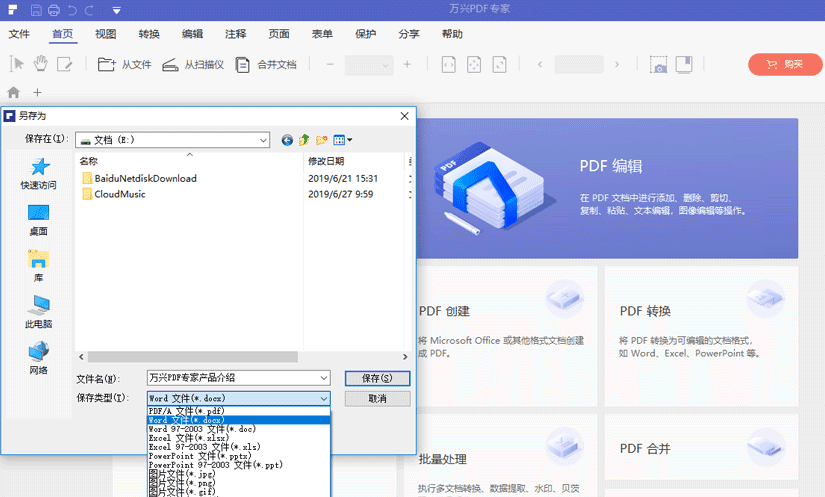Viewport: 825px width, 497px height.
Task: Click the go back icon in dialog
Action: pos(287,140)
